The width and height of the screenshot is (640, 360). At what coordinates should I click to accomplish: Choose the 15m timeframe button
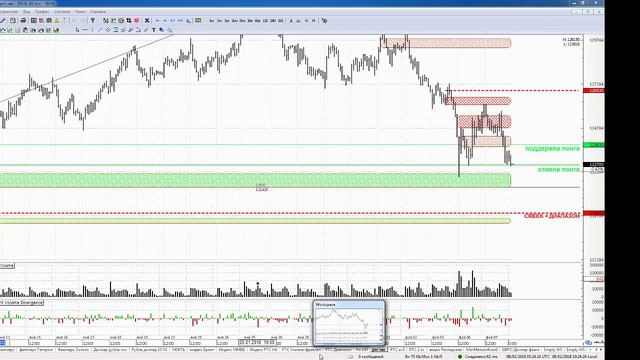click(242, 20)
